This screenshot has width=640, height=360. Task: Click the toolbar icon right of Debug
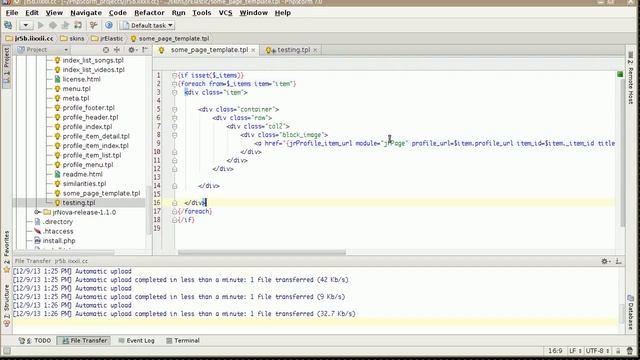[65, 25]
